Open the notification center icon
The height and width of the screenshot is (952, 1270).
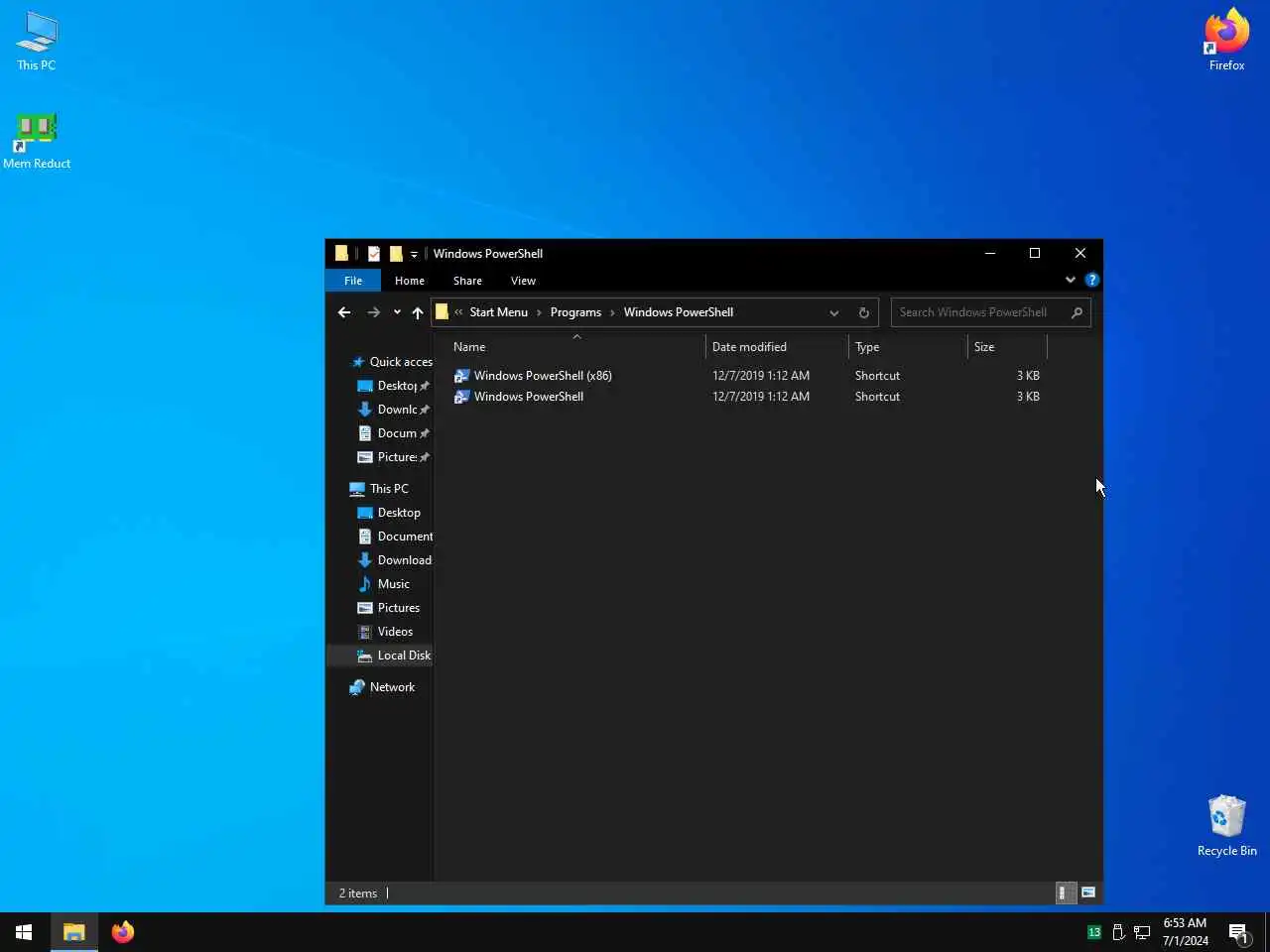[1238, 932]
